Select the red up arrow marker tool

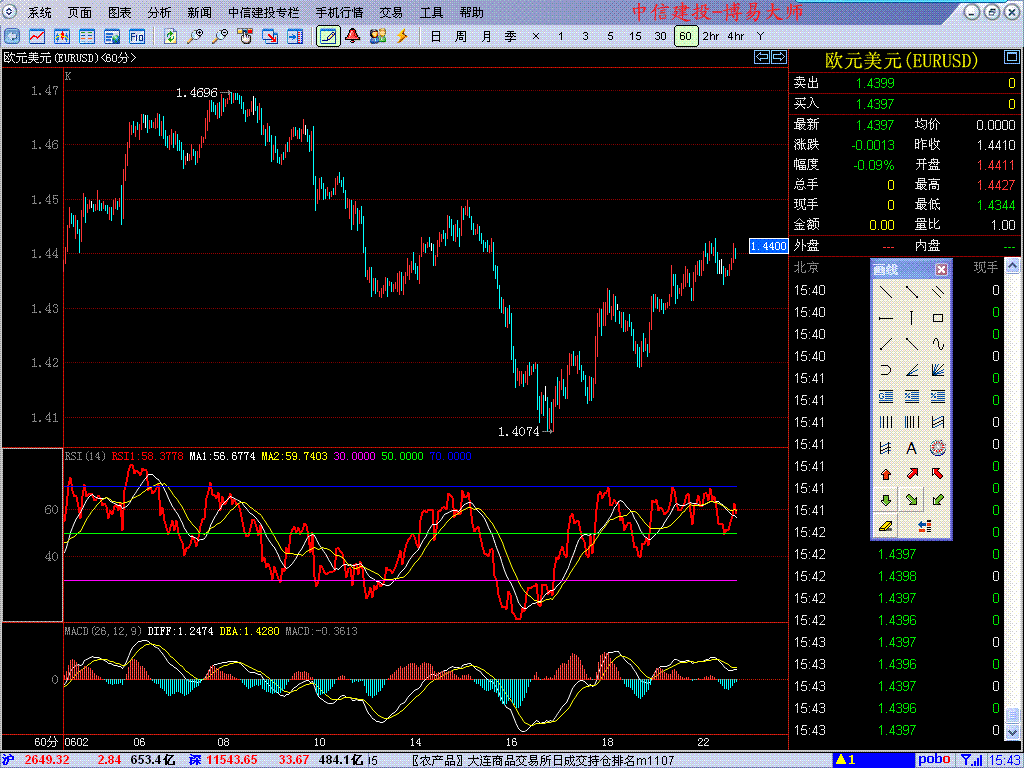[886, 475]
